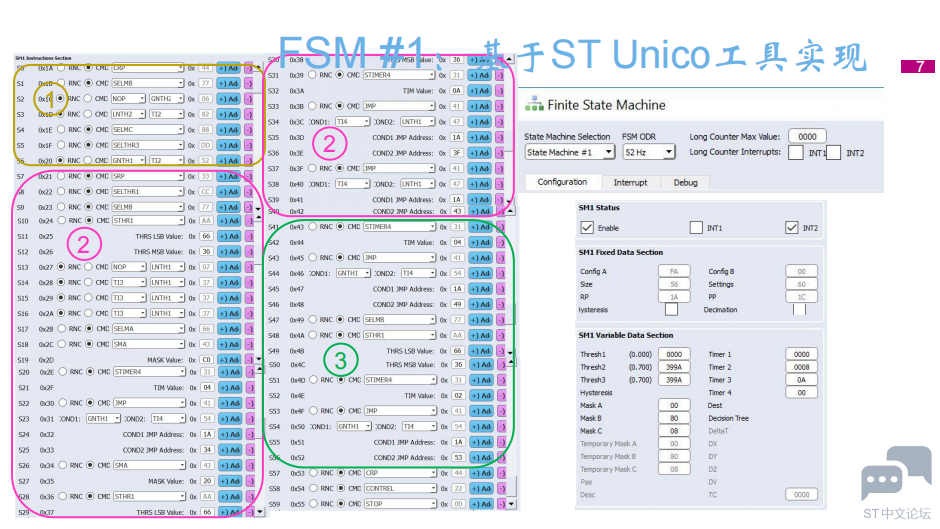This screenshot has width=940, height=529.
Task: Click the blue Add button on row S58
Action: click(x=481, y=488)
